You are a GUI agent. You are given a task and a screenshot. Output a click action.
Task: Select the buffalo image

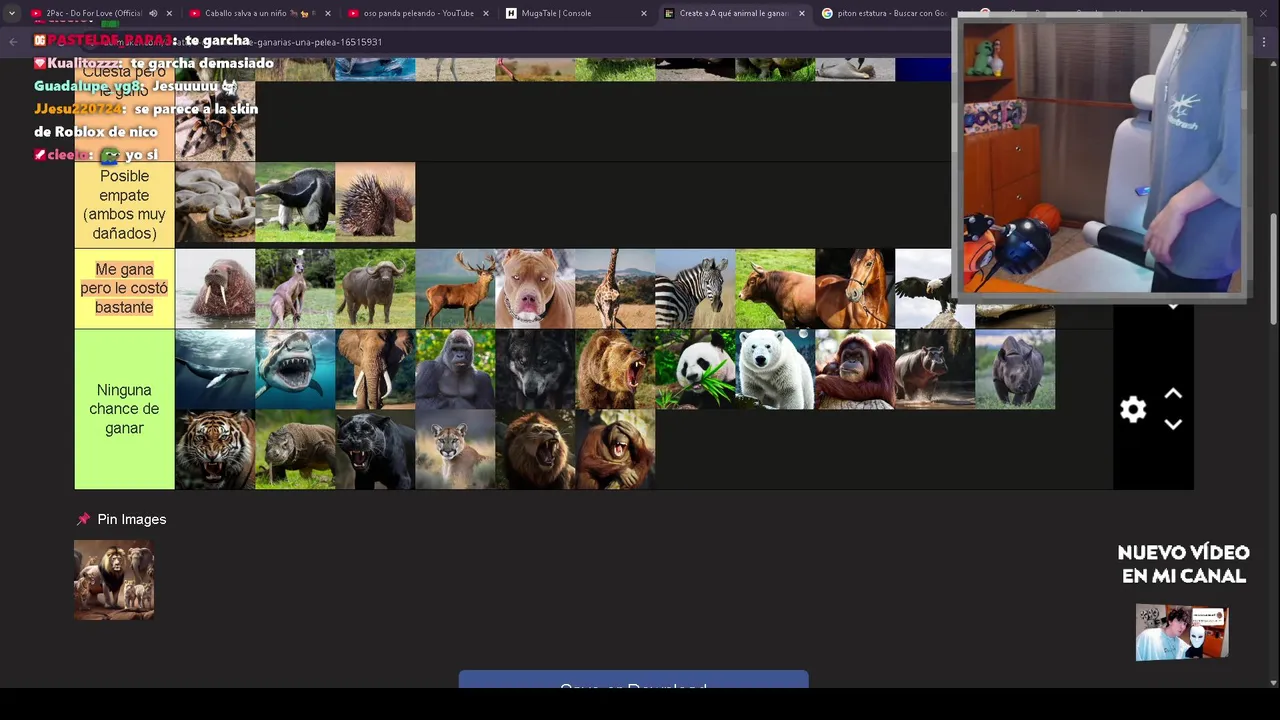coord(375,288)
